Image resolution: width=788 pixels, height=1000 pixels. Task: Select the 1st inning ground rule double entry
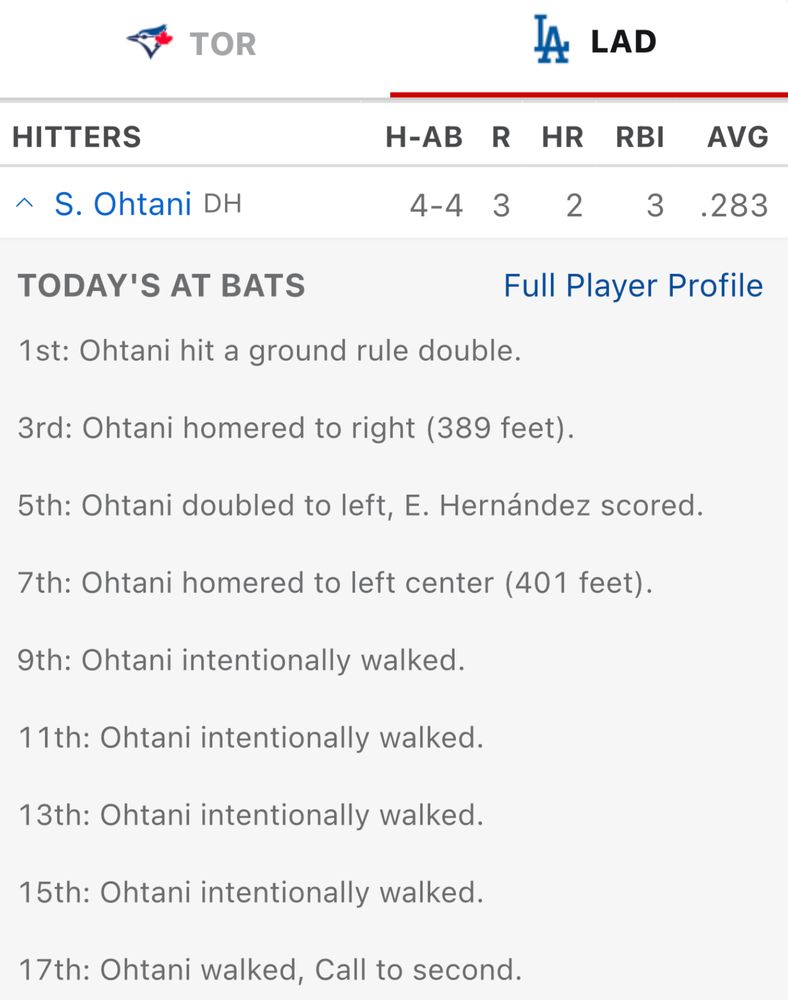pos(270,351)
